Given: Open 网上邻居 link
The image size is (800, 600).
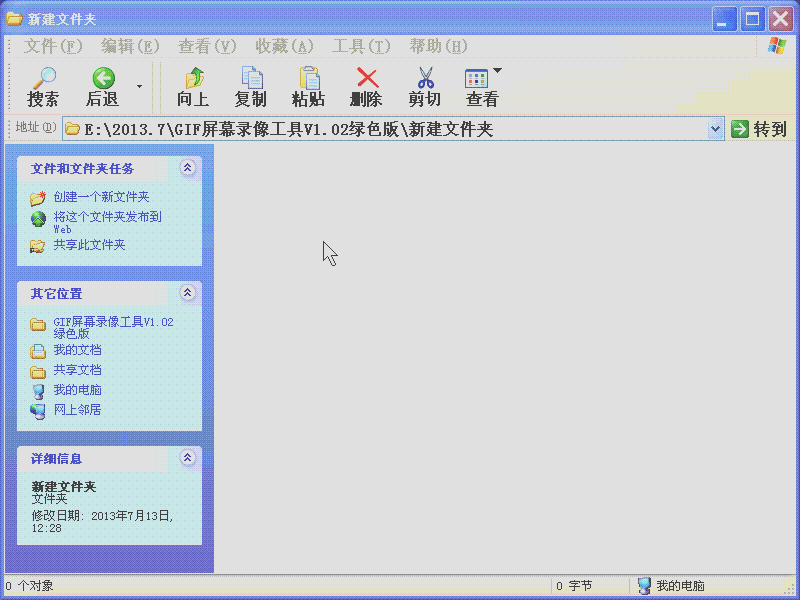Looking at the screenshot, I should (78, 410).
